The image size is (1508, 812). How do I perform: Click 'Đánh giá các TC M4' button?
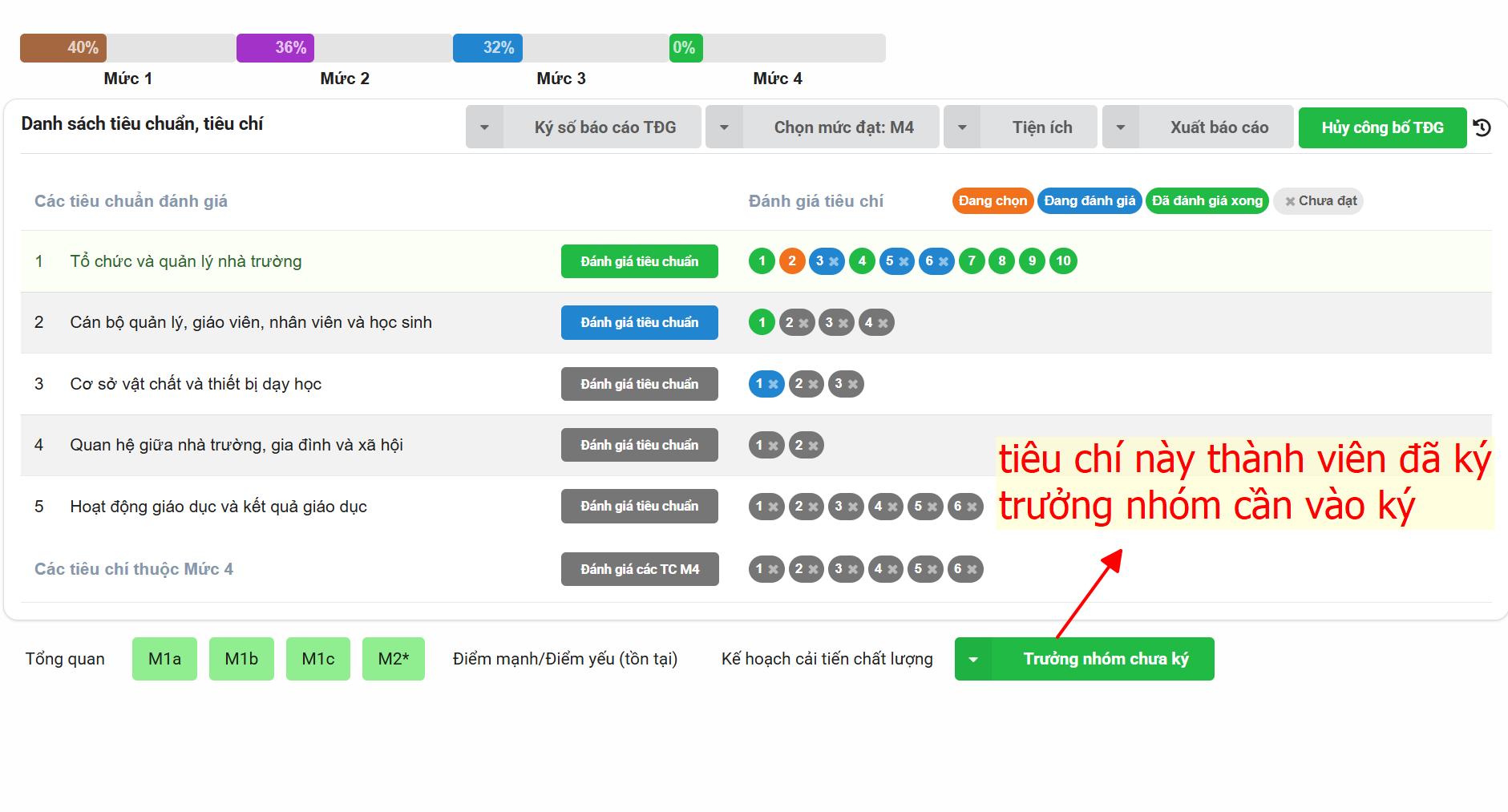[640, 569]
